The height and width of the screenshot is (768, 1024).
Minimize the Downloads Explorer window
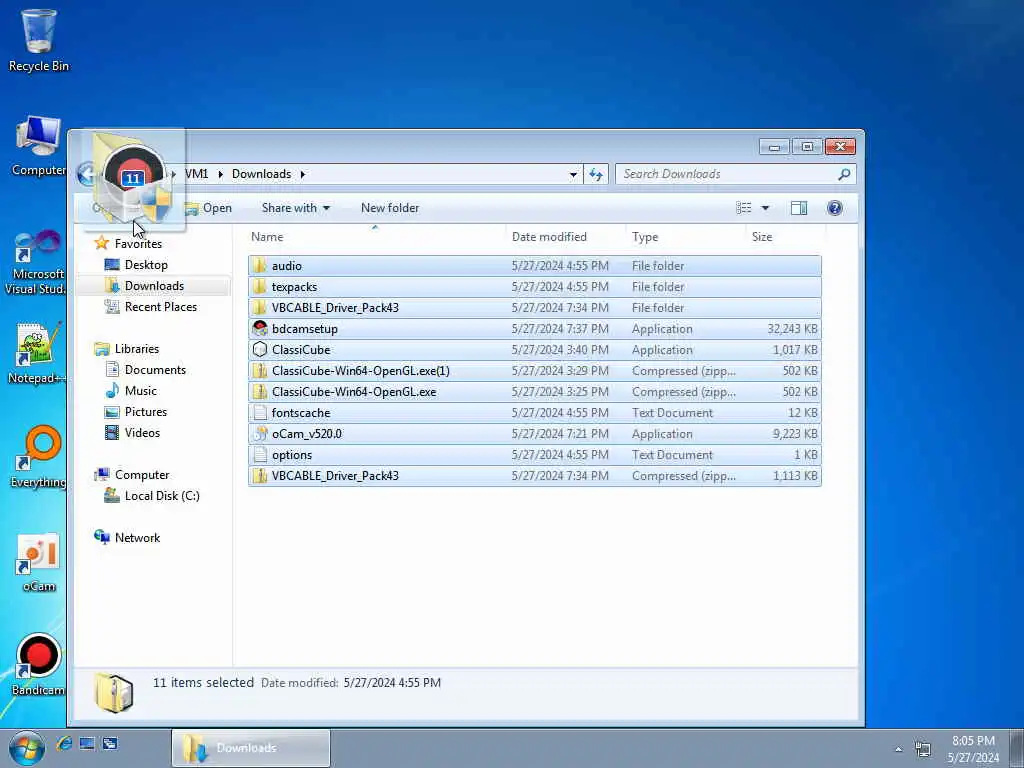pos(775,147)
